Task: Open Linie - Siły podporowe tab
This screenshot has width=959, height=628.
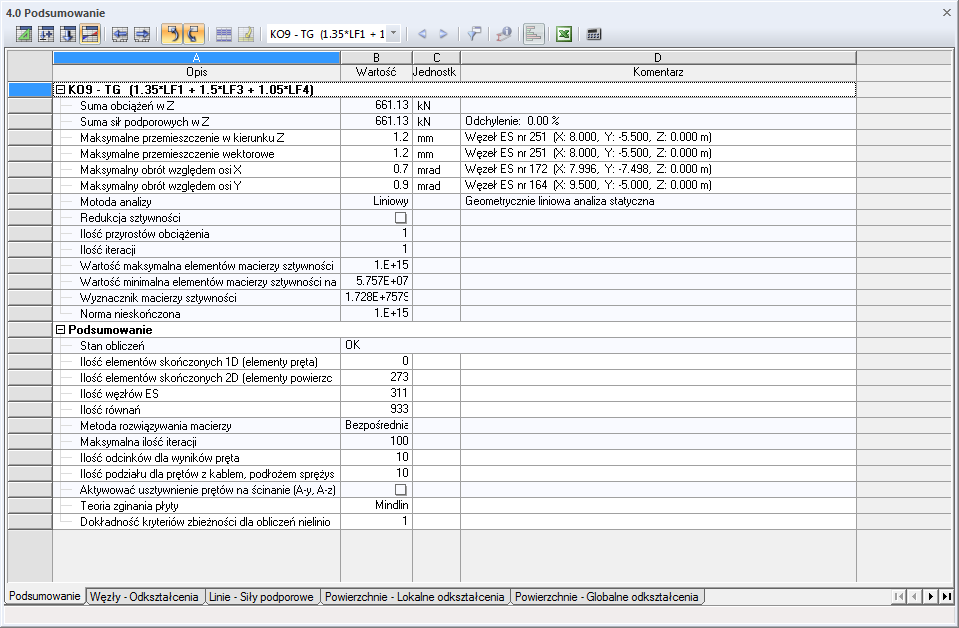Action: [x=261, y=597]
